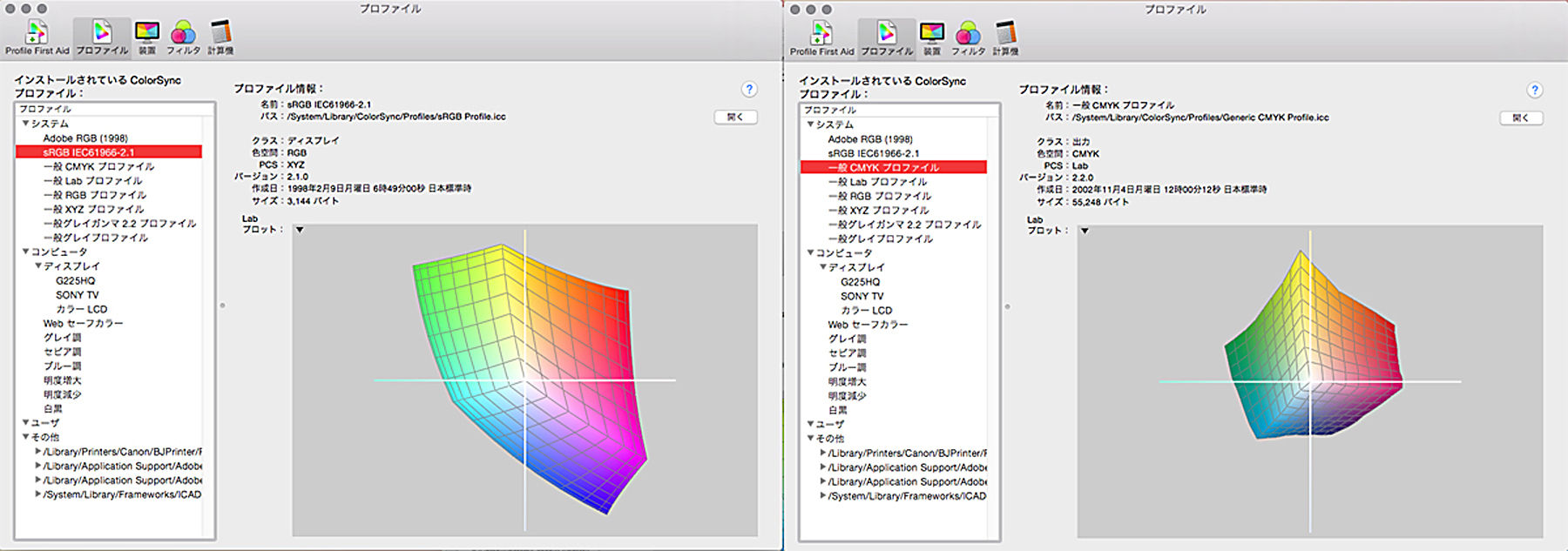Screen dimensions: 1568x551
Task: Collapse the ディスプレイ group in the right window
Action: click(823, 266)
